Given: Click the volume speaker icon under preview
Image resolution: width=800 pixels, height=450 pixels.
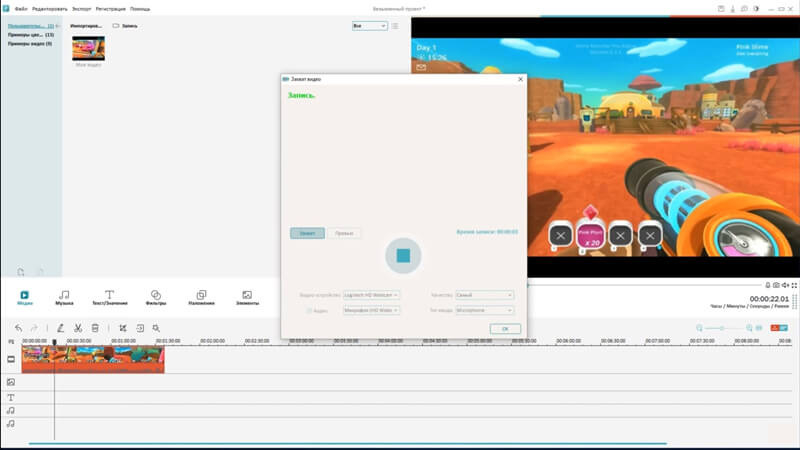Looking at the screenshot, I should coord(785,285).
